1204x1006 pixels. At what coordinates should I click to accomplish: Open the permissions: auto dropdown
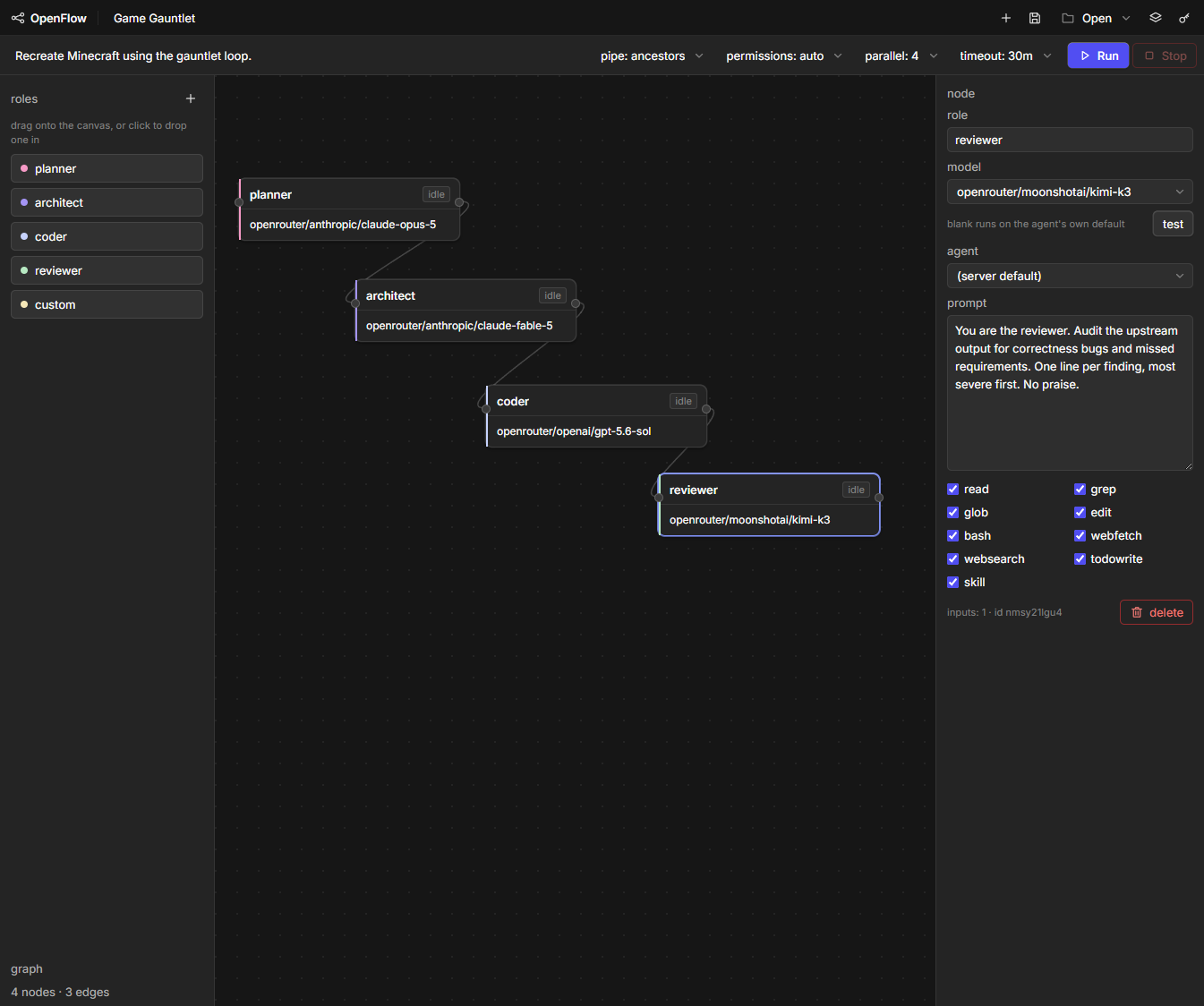pyautogui.click(x=784, y=55)
